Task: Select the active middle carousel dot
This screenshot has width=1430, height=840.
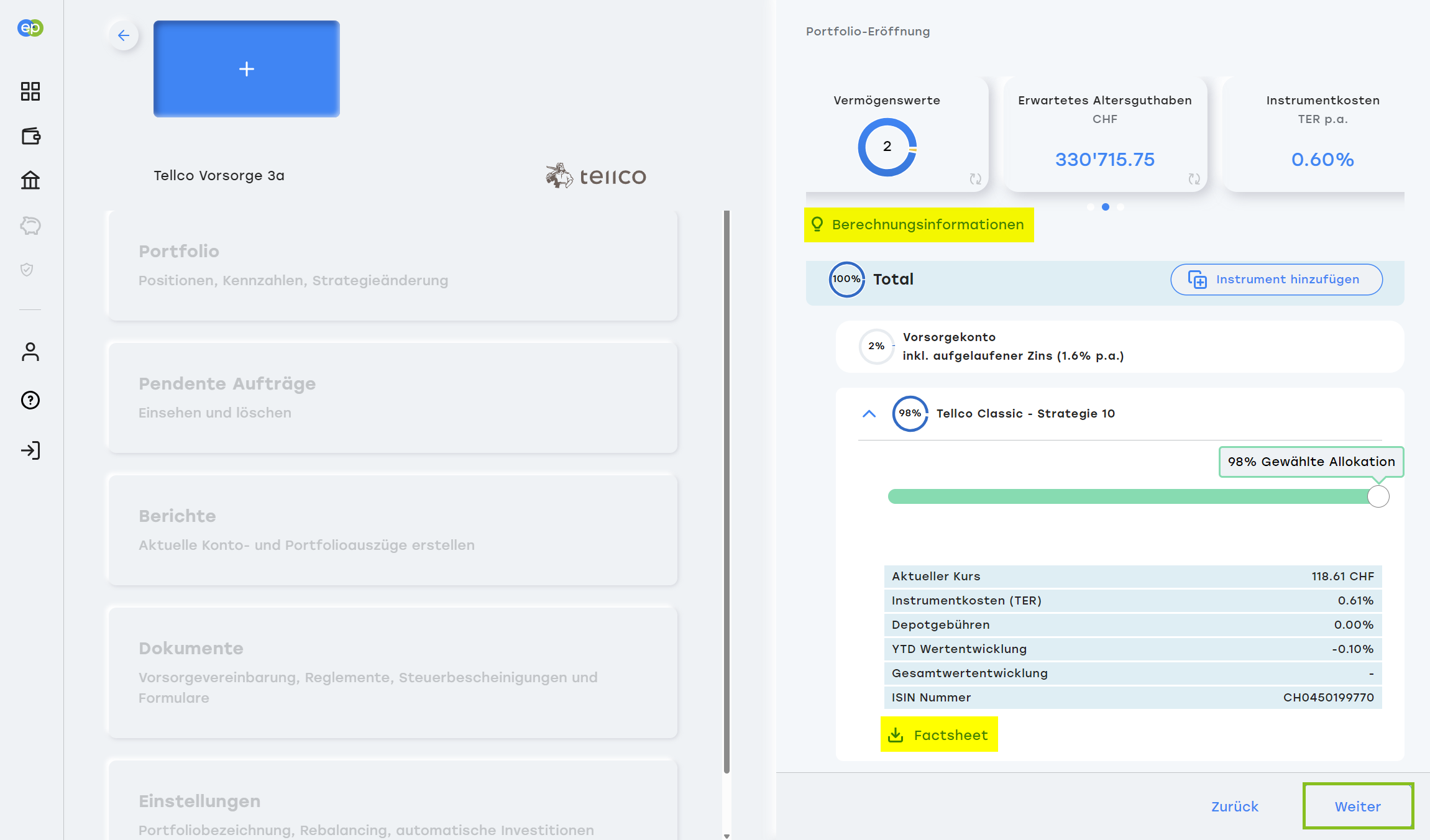Action: 1106,207
